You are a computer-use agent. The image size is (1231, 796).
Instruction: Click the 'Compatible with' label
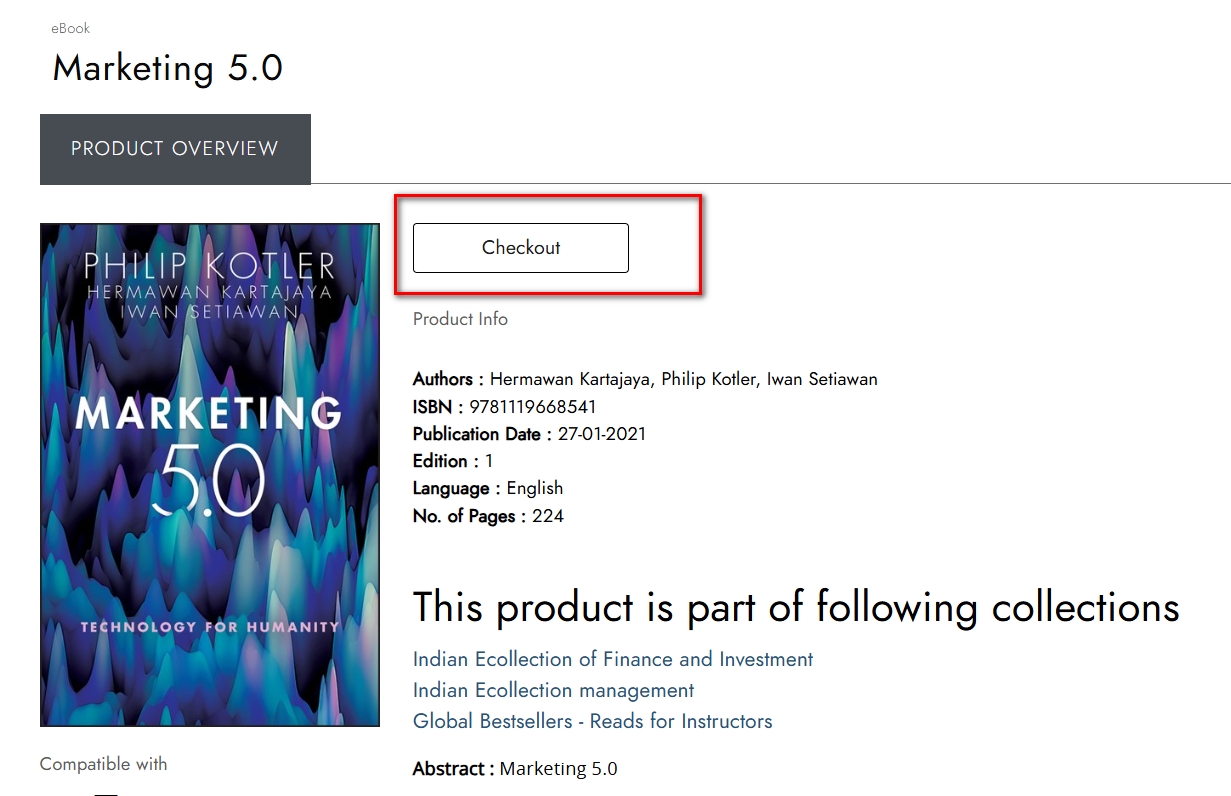tap(103, 764)
